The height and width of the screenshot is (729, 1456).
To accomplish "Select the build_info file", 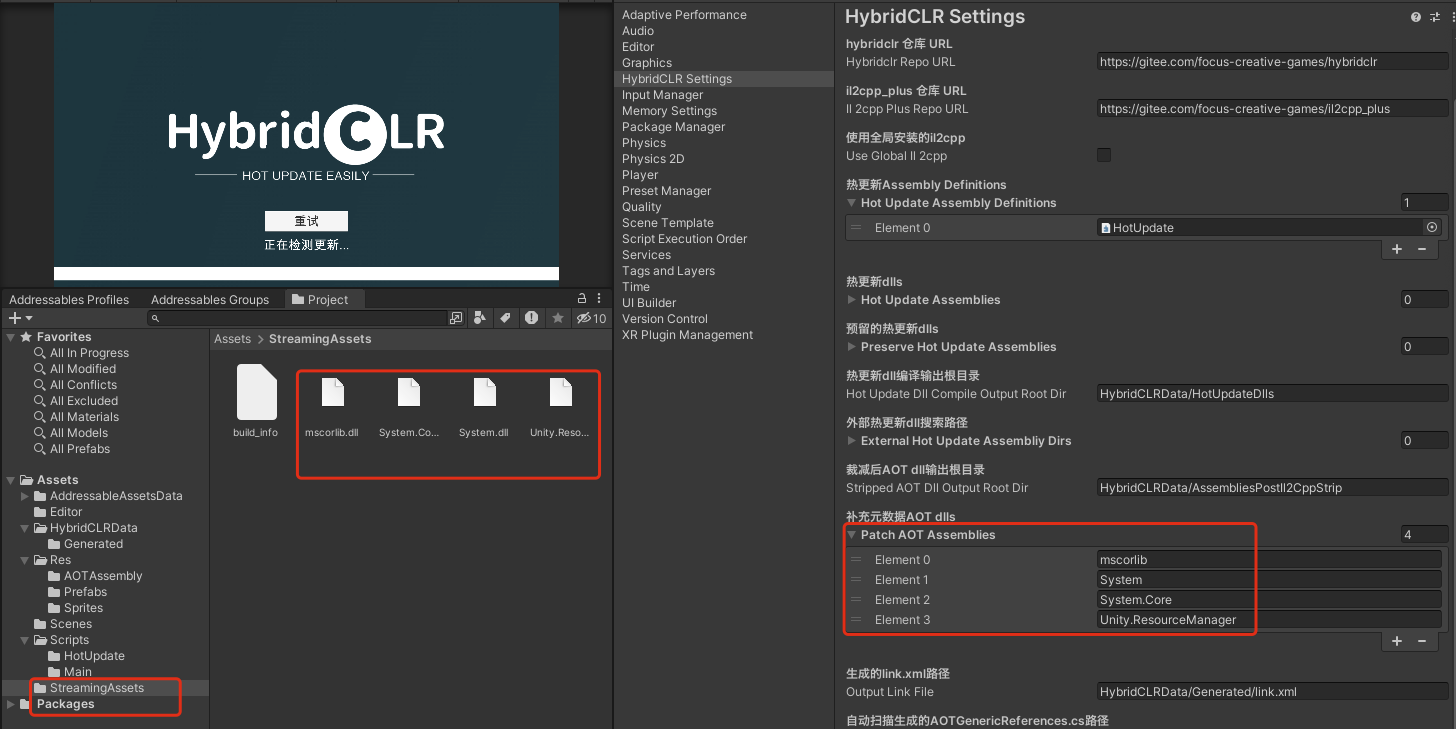I will pyautogui.click(x=256, y=401).
